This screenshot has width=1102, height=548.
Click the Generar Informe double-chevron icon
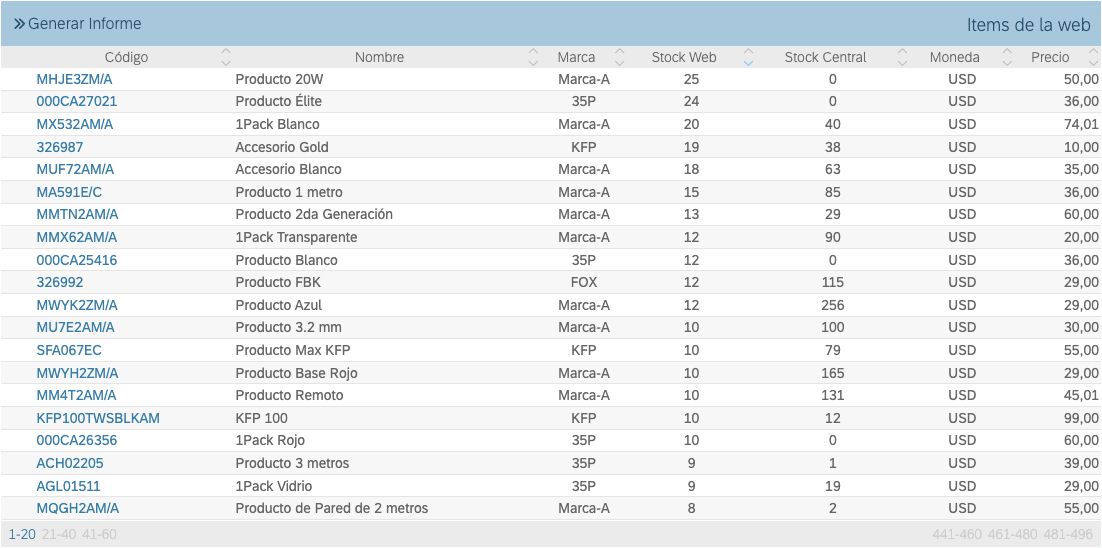[19, 23]
